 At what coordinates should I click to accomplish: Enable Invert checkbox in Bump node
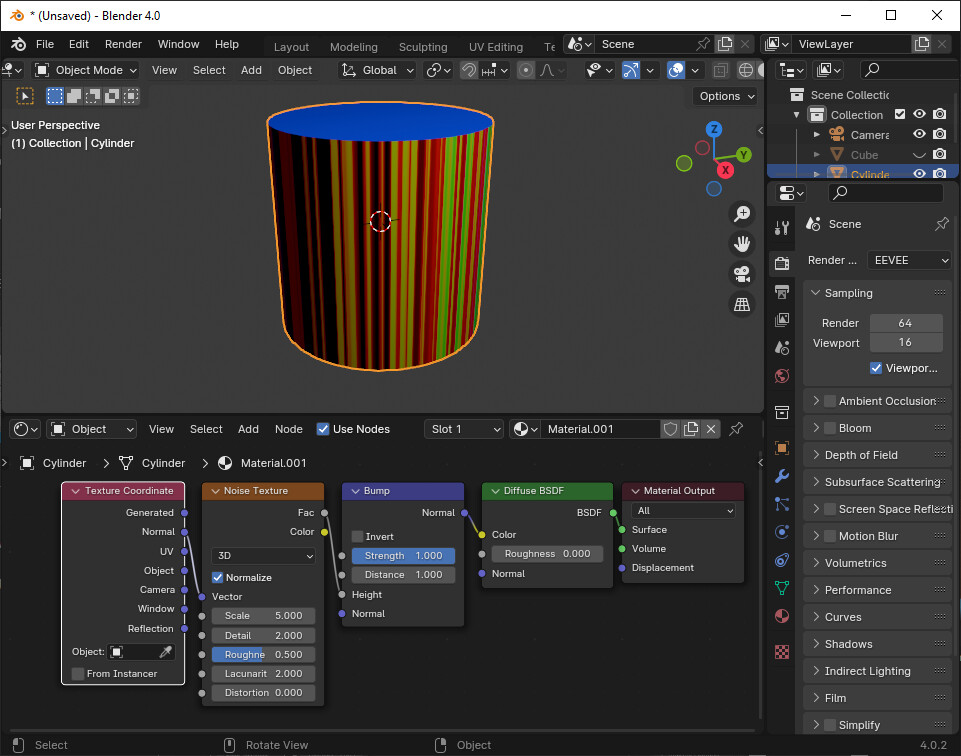(358, 536)
